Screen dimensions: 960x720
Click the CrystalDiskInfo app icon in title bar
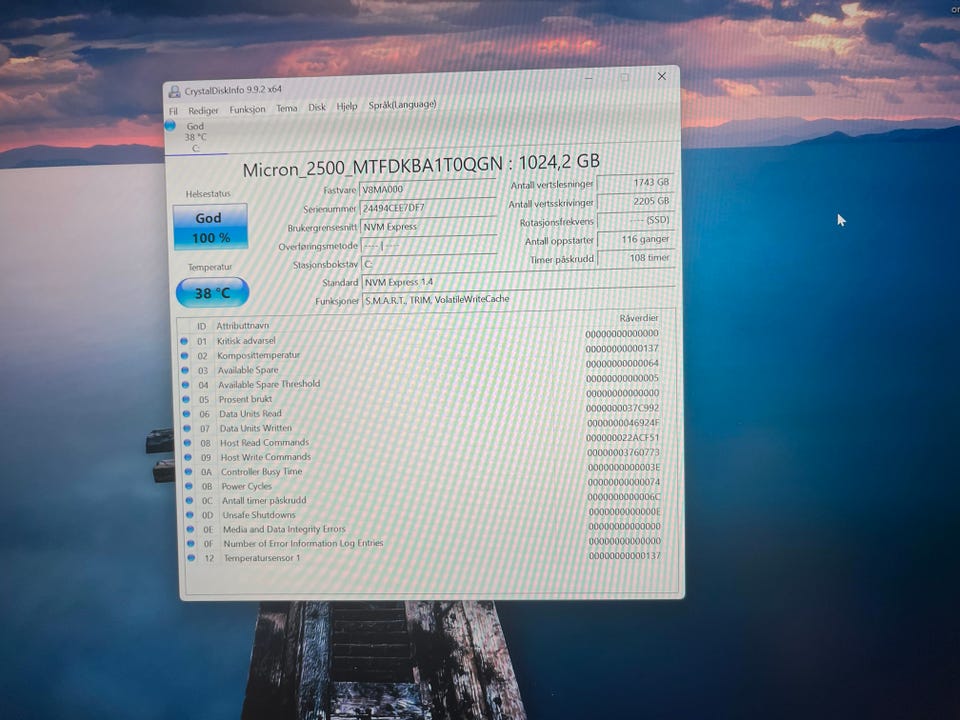[x=174, y=92]
